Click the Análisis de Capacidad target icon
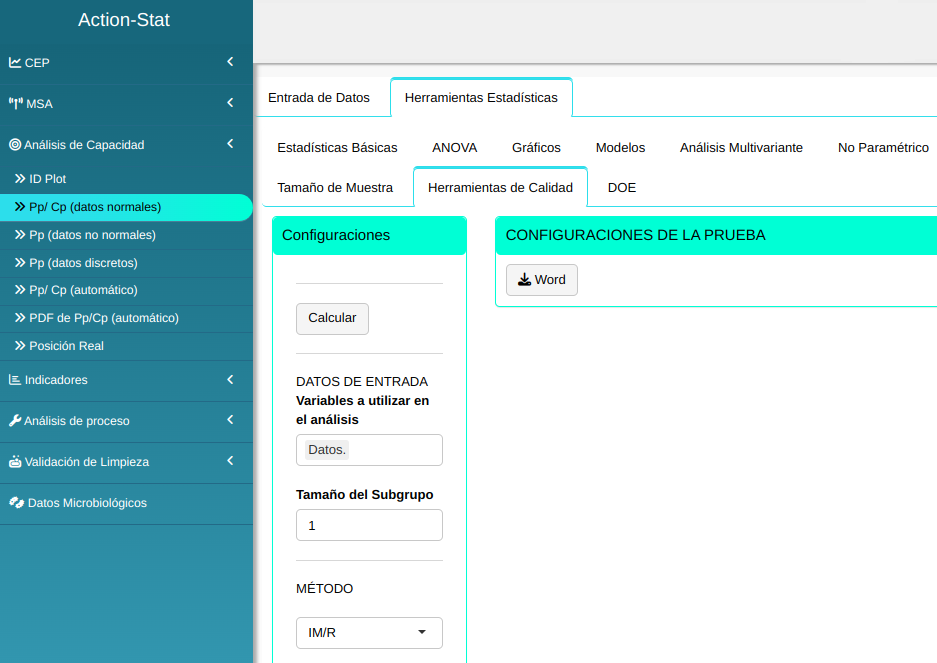 pyautogui.click(x=15, y=145)
